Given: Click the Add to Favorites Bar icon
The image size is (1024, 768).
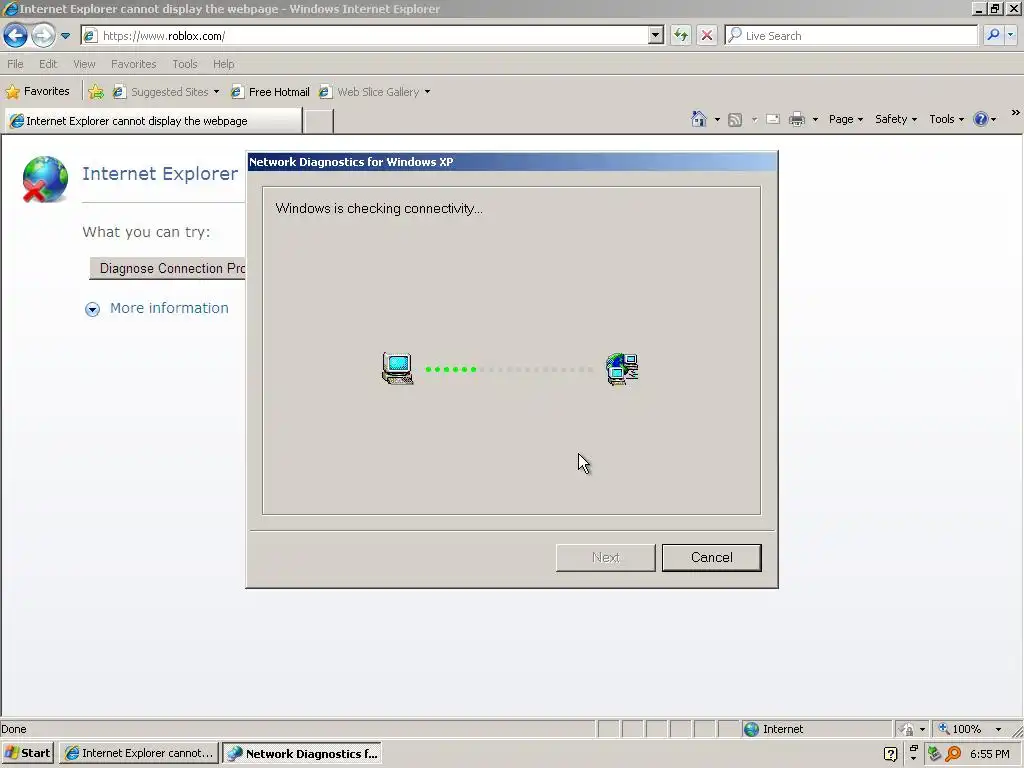Looking at the screenshot, I should tap(96, 92).
